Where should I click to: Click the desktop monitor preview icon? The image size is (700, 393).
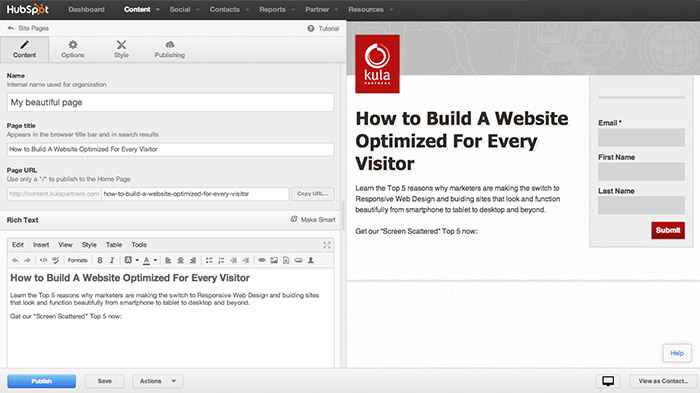(x=608, y=381)
